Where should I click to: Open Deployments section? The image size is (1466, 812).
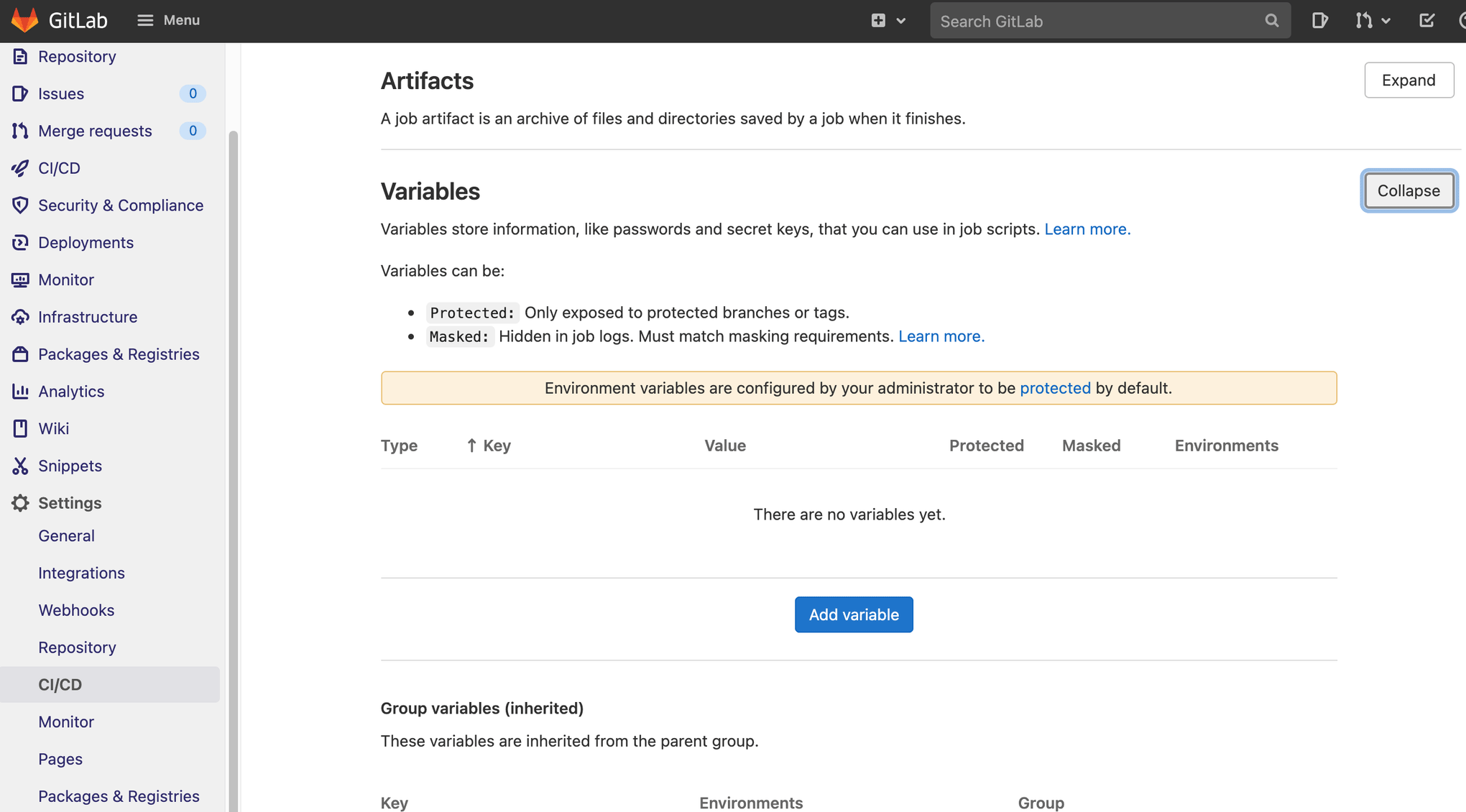coord(85,241)
